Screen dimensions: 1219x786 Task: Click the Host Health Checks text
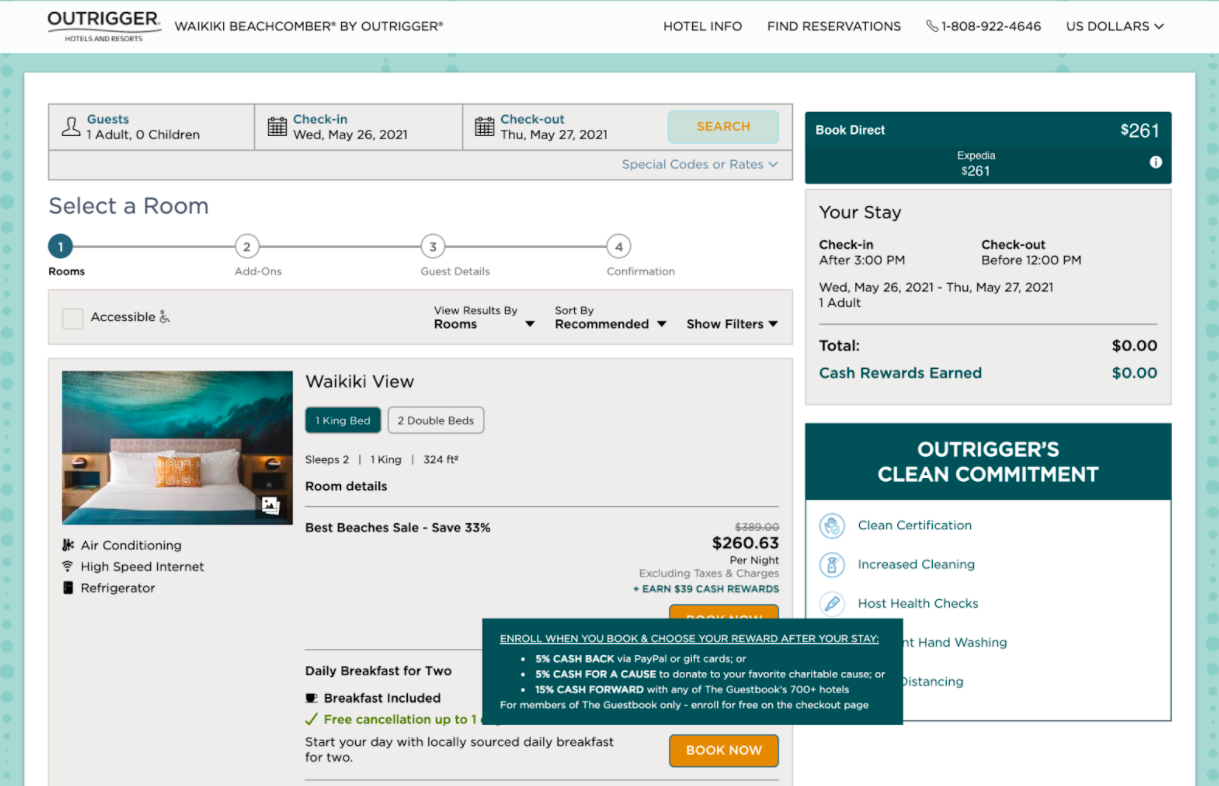tap(918, 603)
